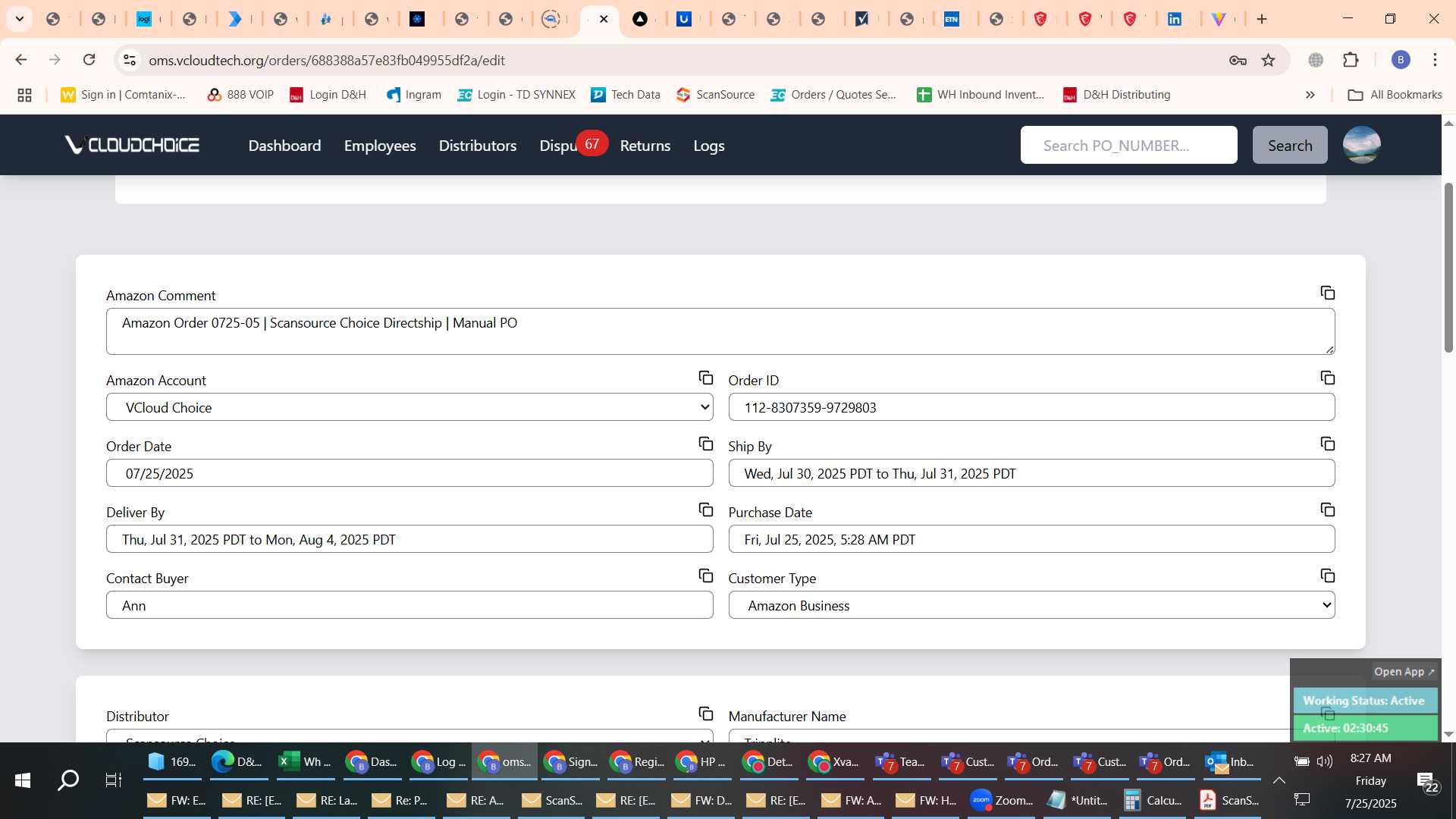
Task: Copy the Amazon Comment field value
Action: pyautogui.click(x=1327, y=293)
